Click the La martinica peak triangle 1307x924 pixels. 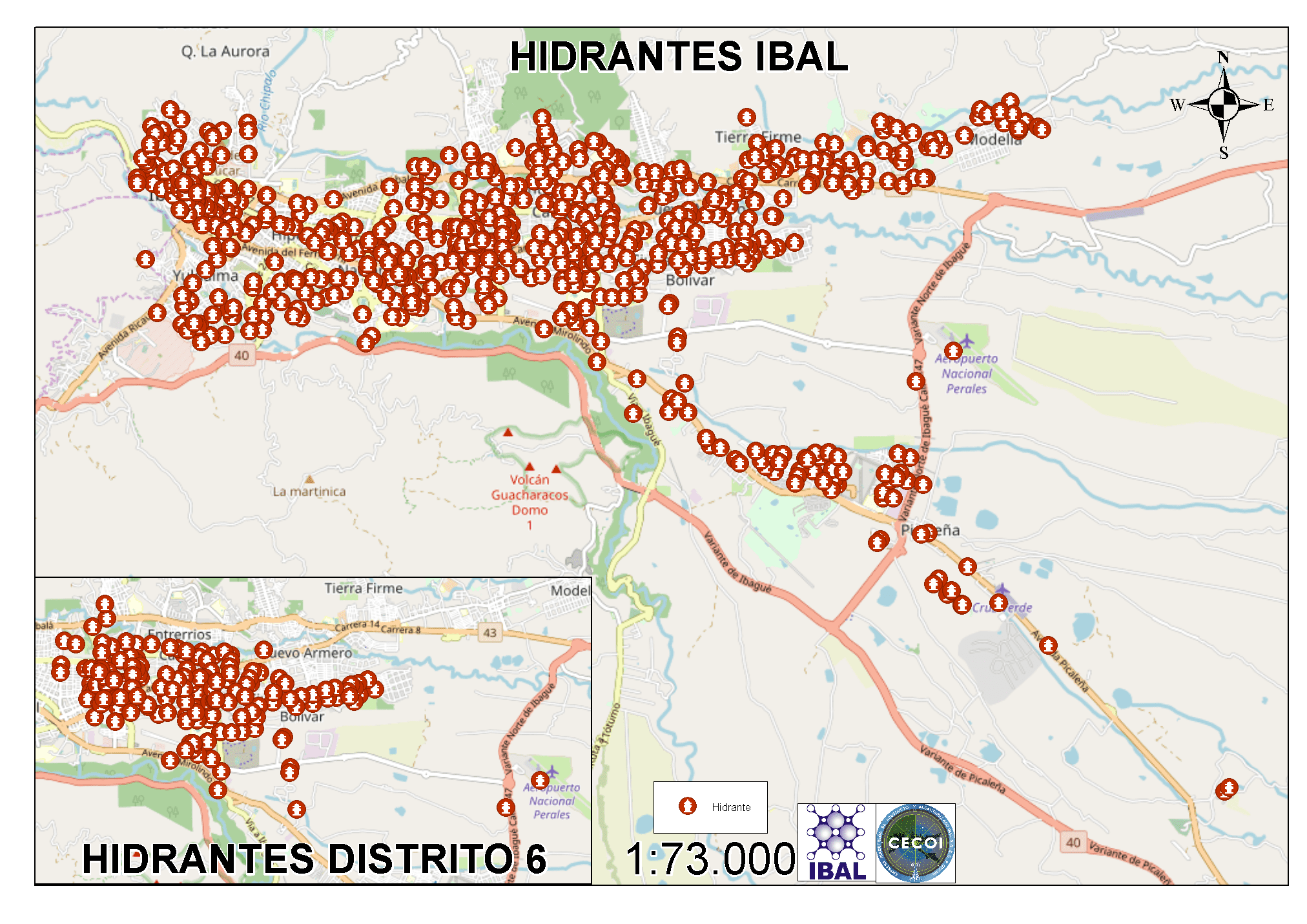(x=309, y=479)
